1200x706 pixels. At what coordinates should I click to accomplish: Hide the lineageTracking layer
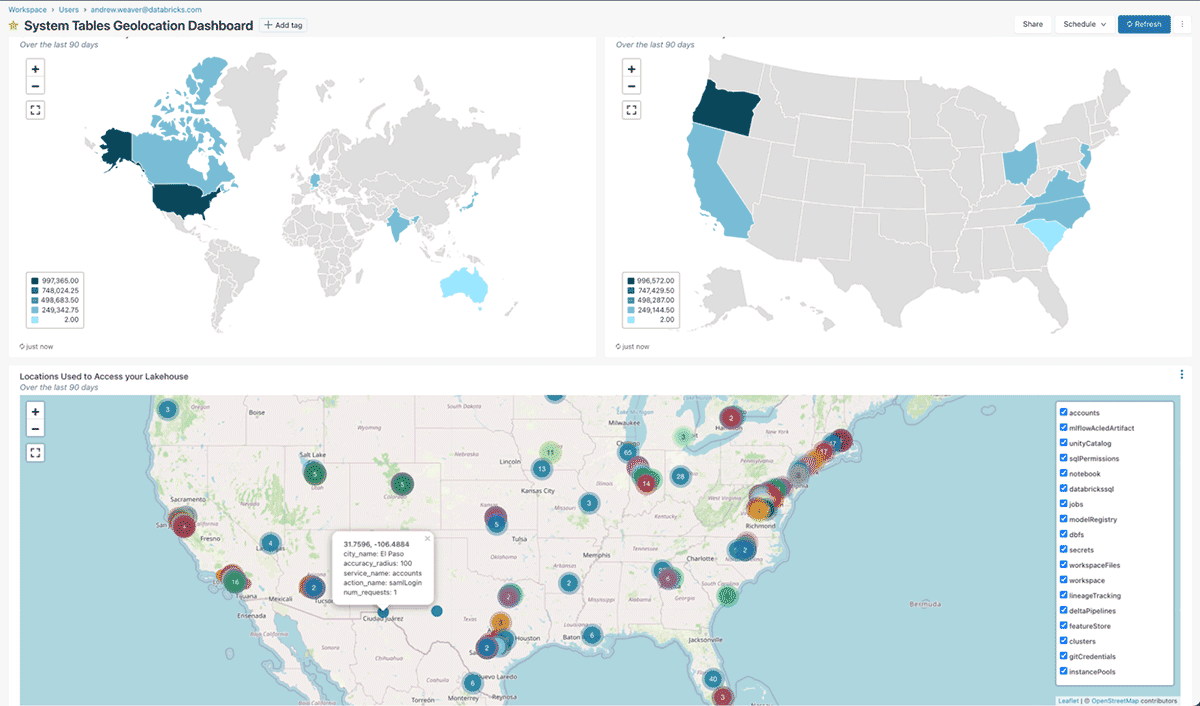click(x=1064, y=595)
